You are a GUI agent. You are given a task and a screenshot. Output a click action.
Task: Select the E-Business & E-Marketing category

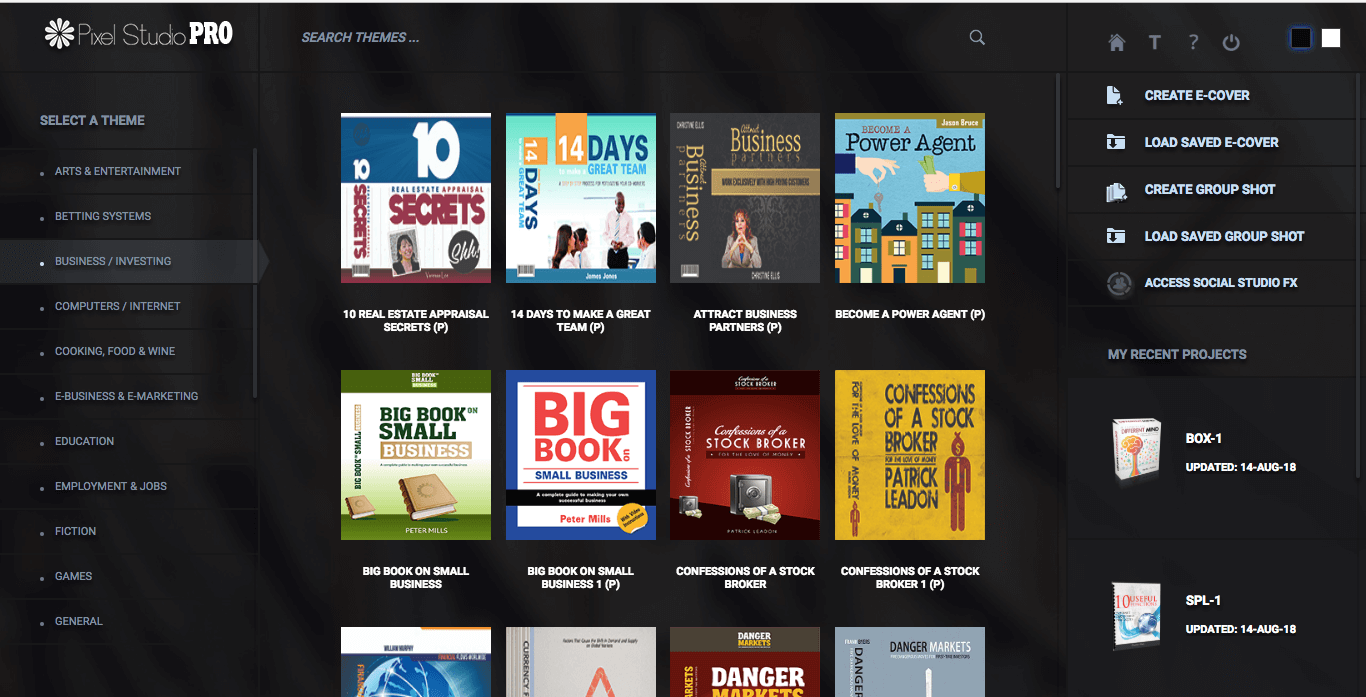click(x=128, y=396)
